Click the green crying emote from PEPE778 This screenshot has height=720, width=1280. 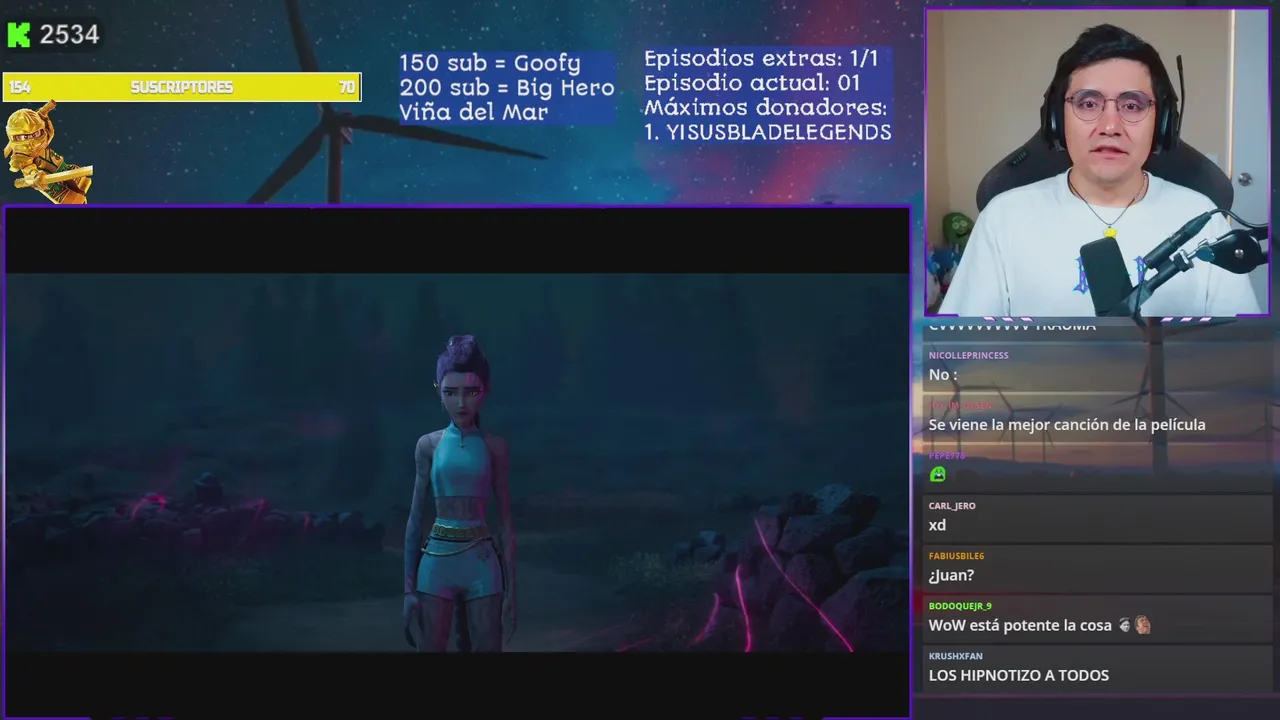point(937,474)
